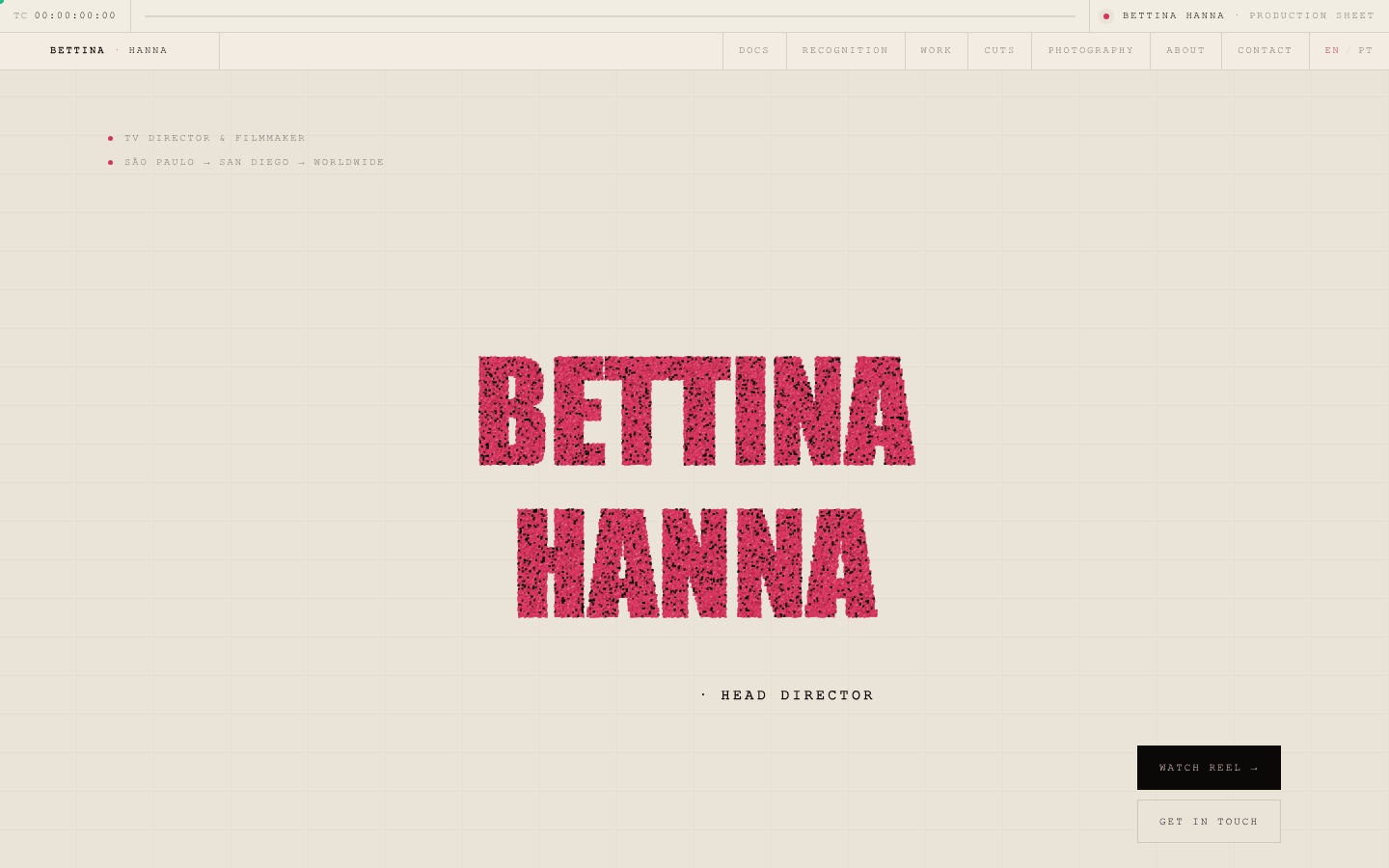Click the 'Production Sheet' label

point(1312,16)
